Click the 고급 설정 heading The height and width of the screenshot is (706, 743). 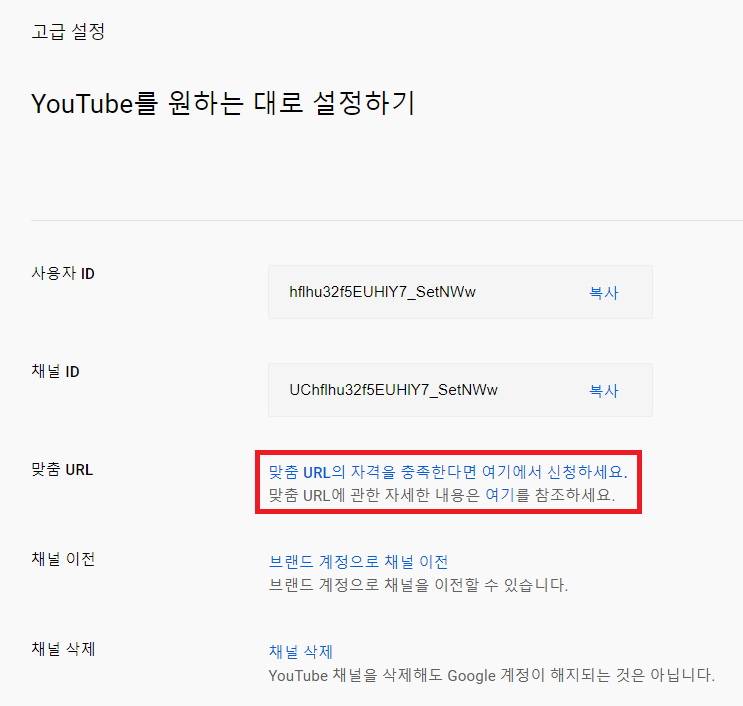pyautogui.click(x=68, y=32)
